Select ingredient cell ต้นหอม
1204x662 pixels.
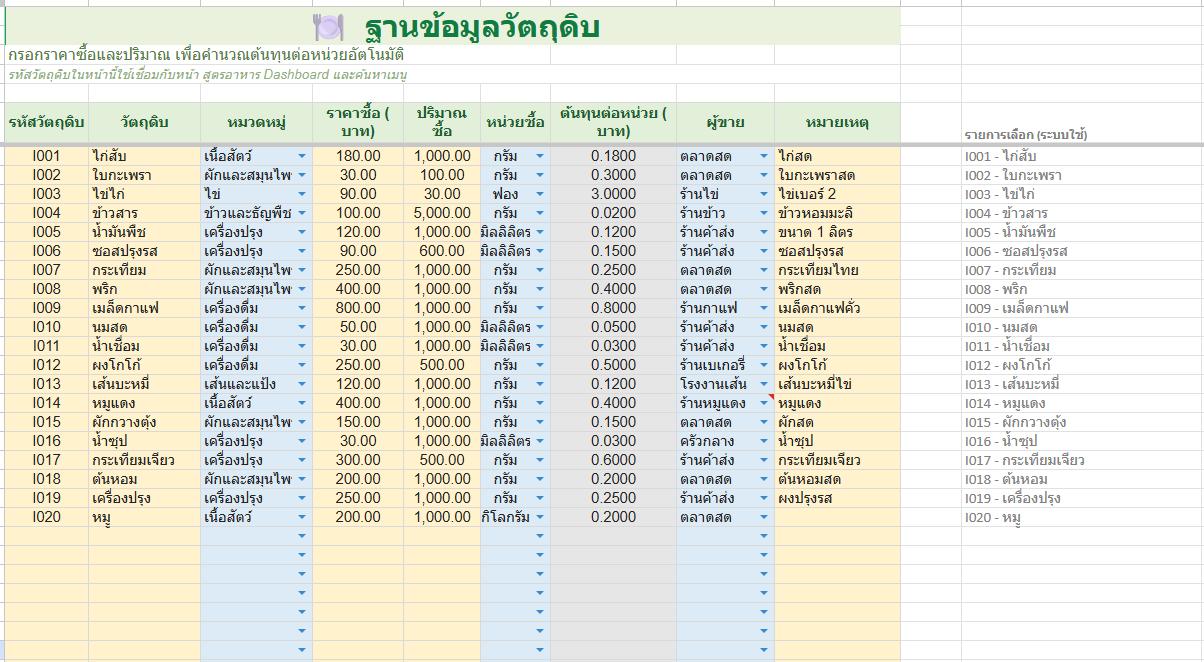tap(144, 479)
